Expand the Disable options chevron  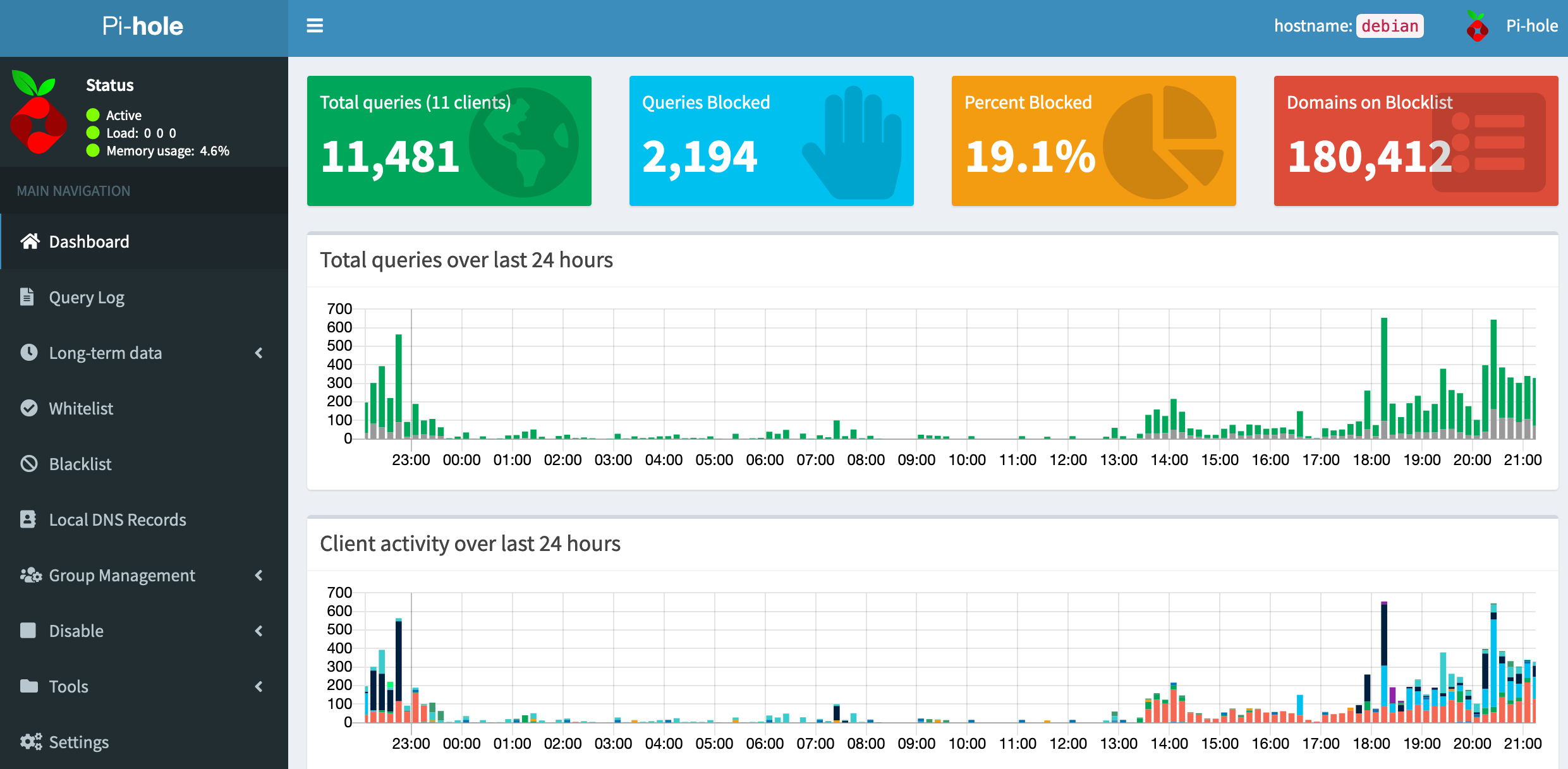[258, 631]
